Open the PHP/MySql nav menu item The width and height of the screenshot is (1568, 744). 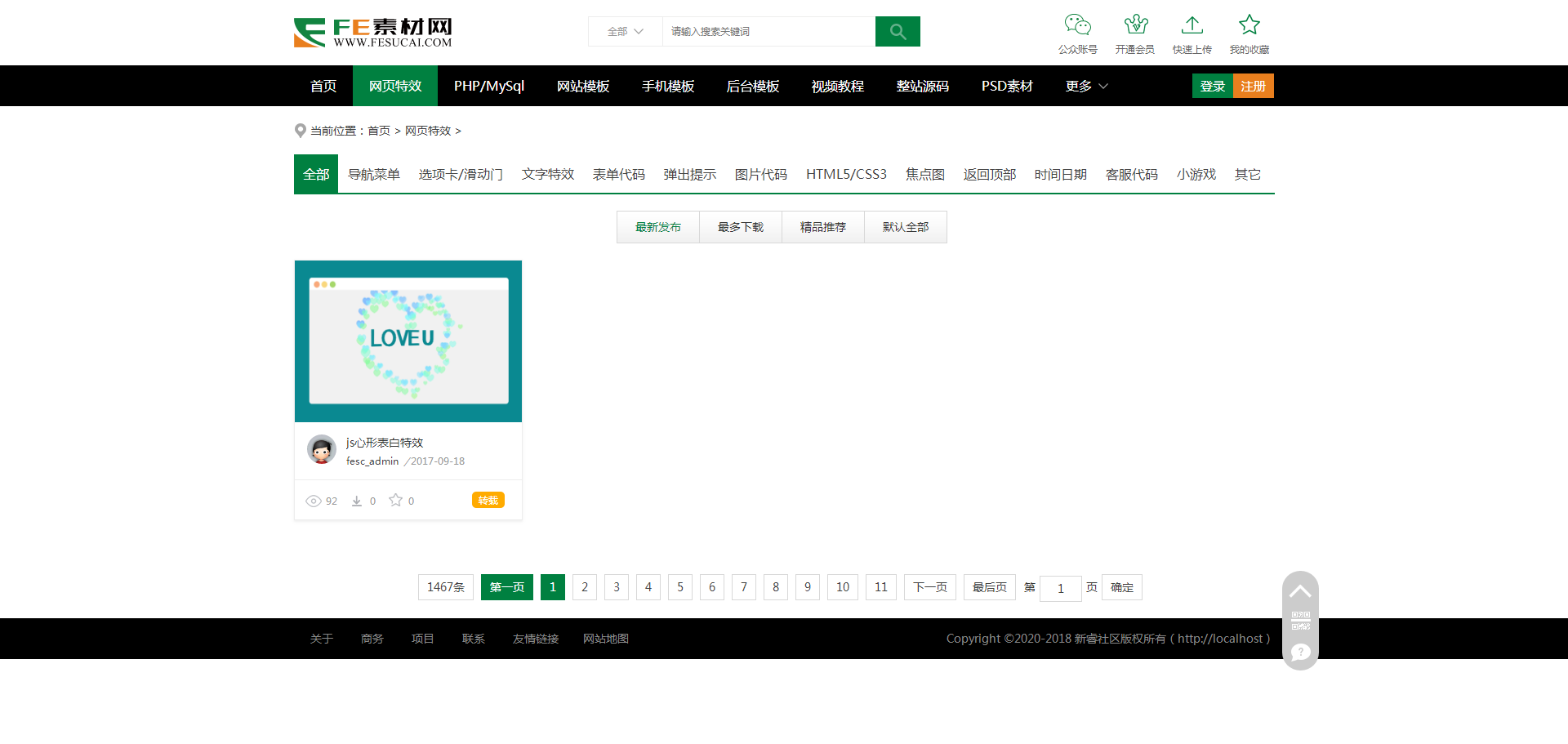[x=489, y=86]
